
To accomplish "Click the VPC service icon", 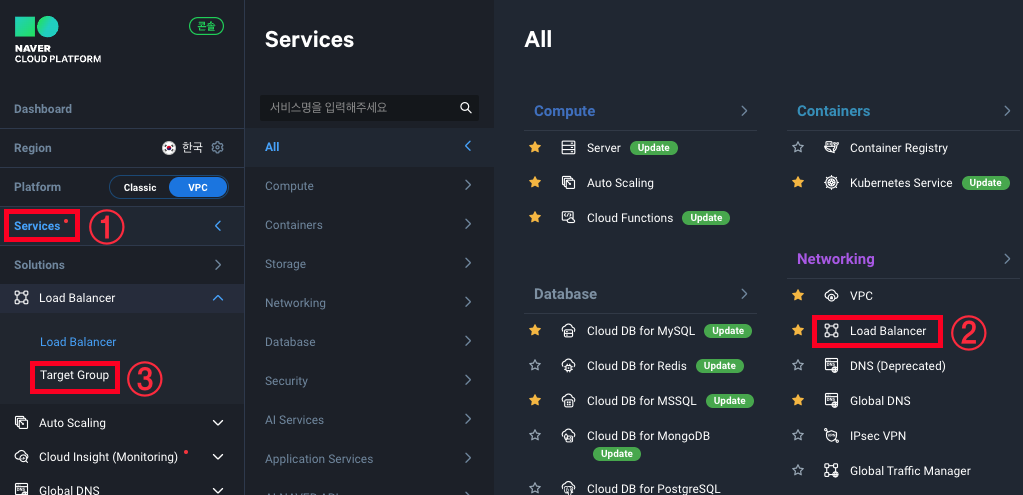I will click(831, 295).
